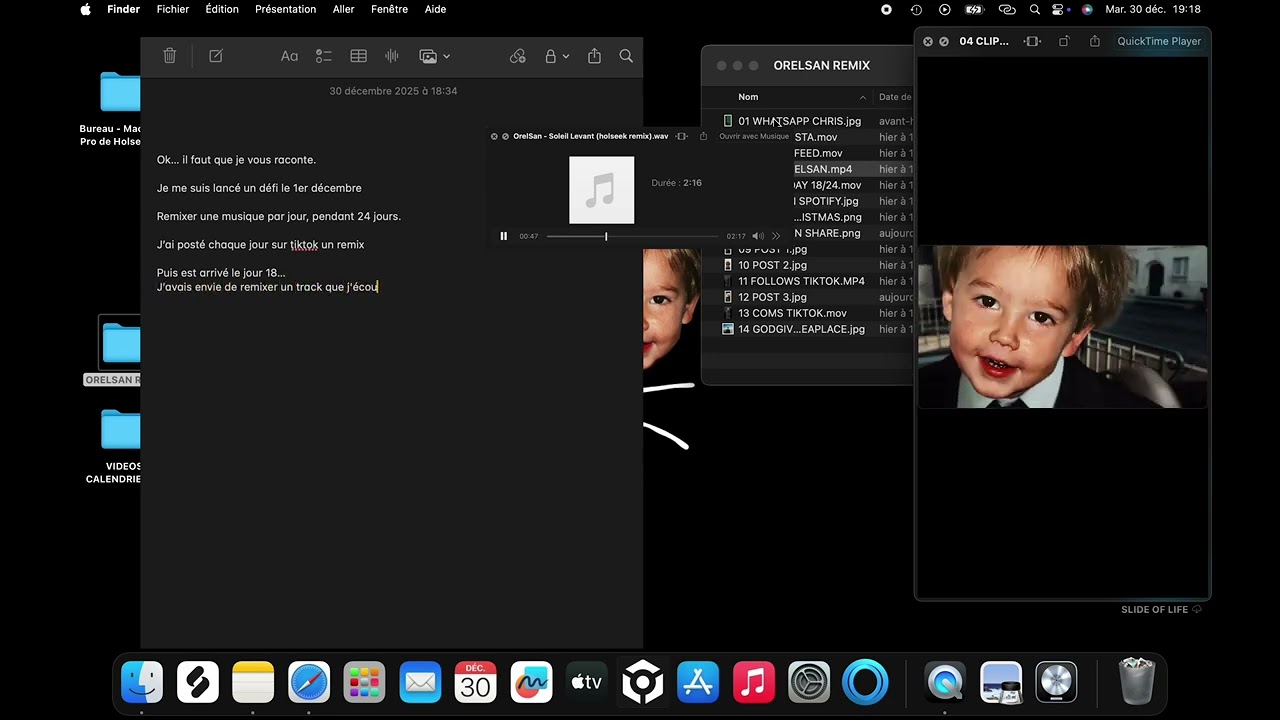Open Freeform from the Dock
Screen dimensions: 1280x720
(531, 684)
